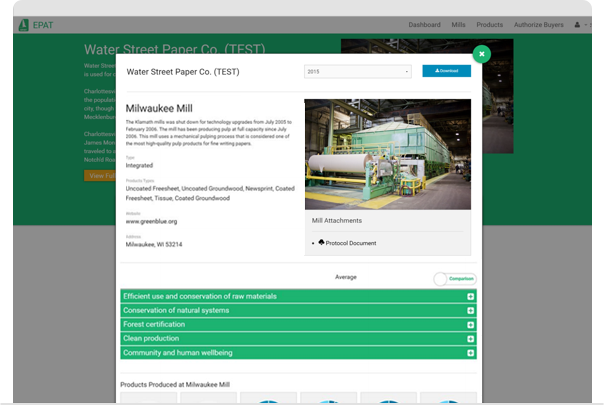Open Authorize Buyers in the navigation
This screenshot has height=405, width=604.
click(539, 25)
